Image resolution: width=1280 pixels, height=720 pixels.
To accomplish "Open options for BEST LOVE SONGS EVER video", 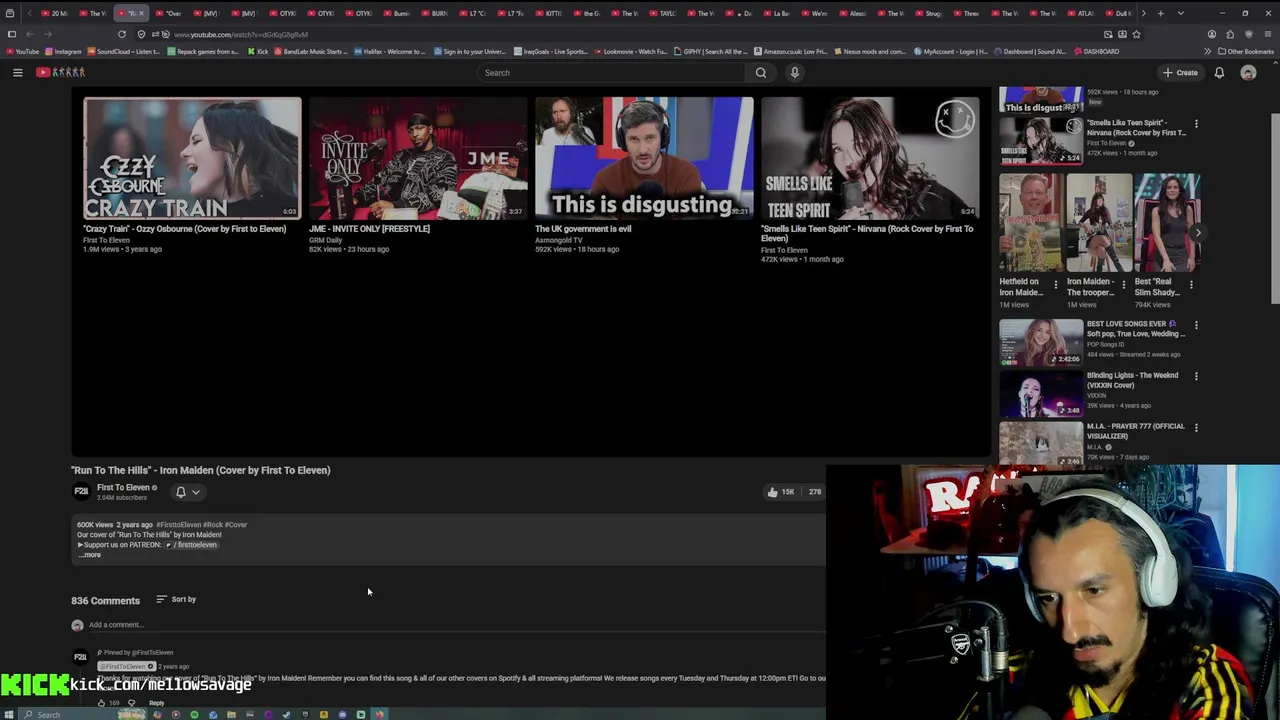I will tap(1196, 325).
